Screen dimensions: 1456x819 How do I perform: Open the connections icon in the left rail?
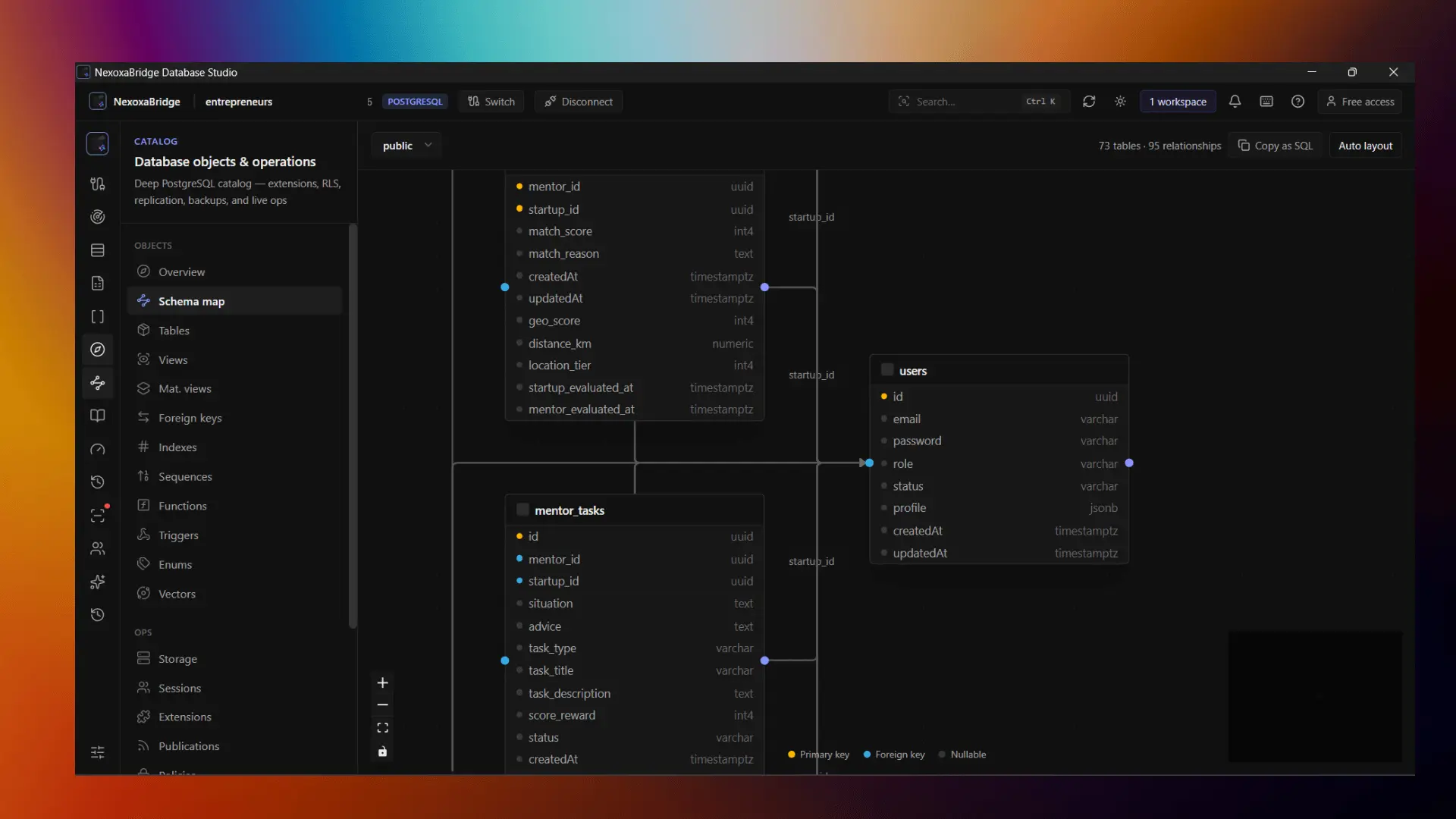[98, 184]
